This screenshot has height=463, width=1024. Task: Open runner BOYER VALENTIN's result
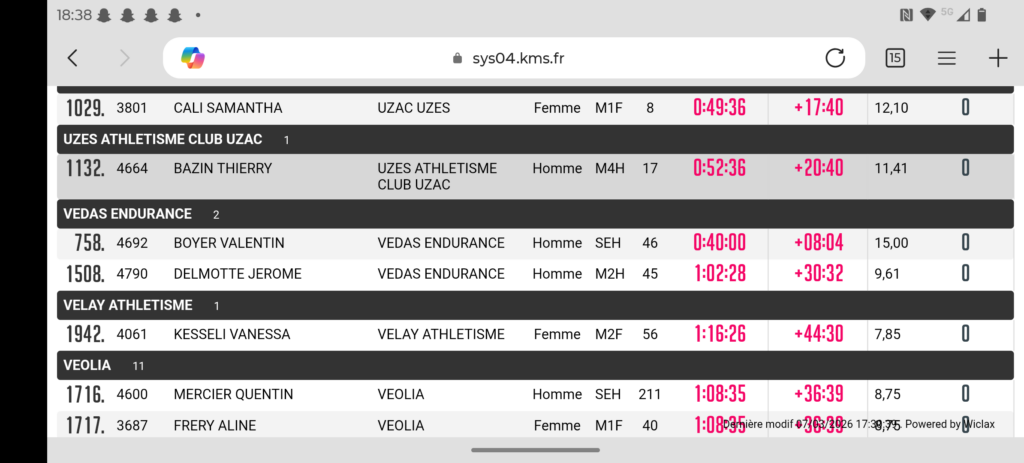click(x=229, y=243)
